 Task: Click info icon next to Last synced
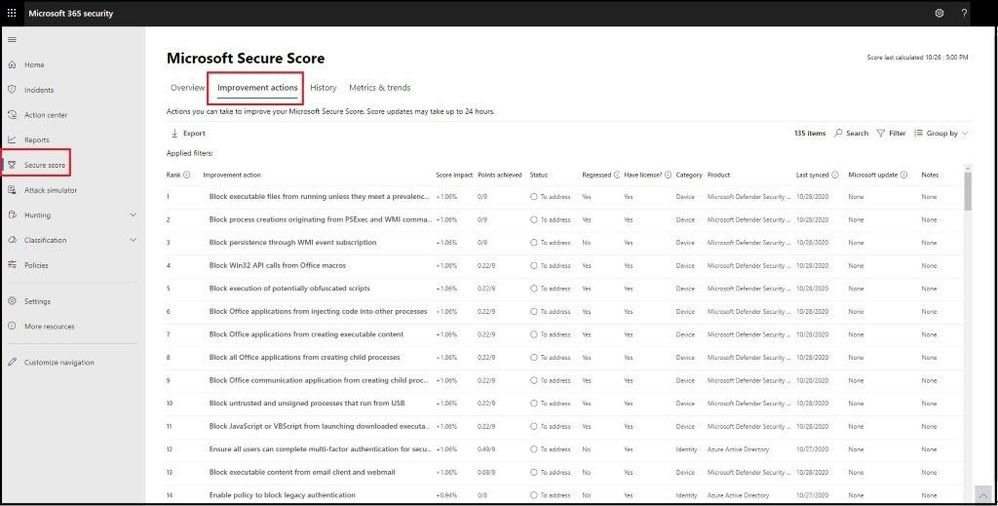[x=835, y=174]
